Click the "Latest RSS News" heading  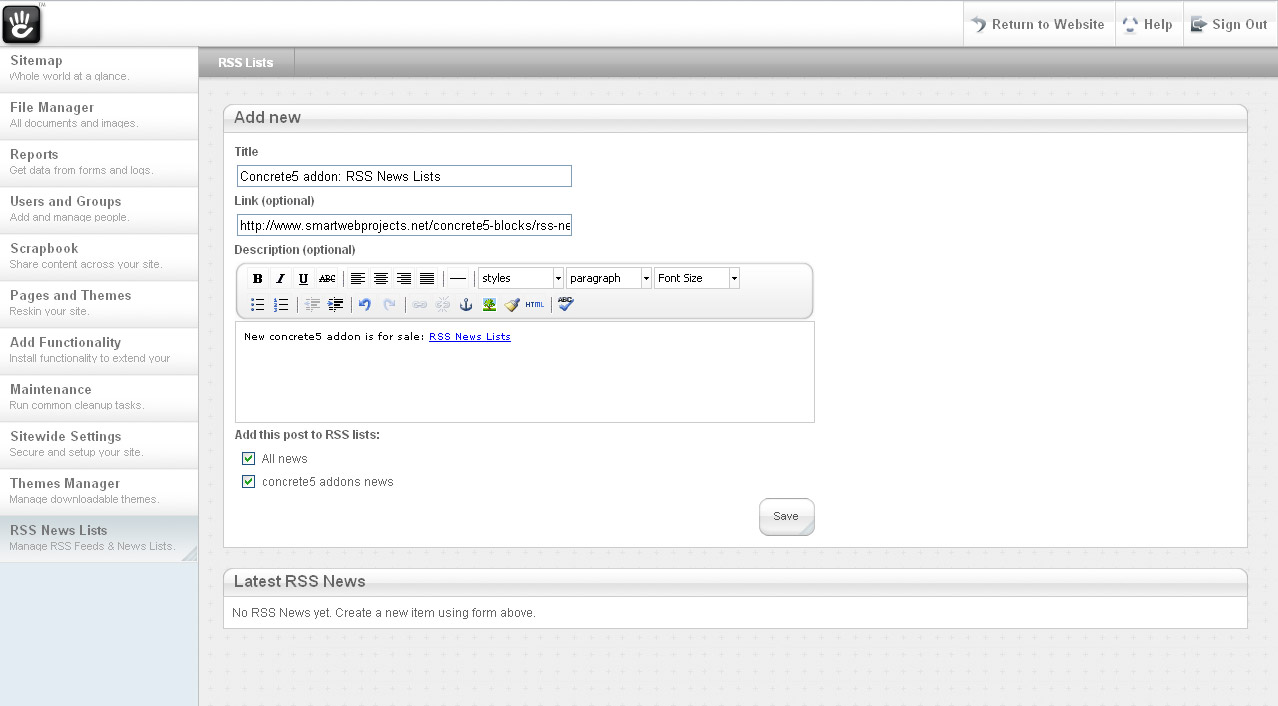click(300, 581)
